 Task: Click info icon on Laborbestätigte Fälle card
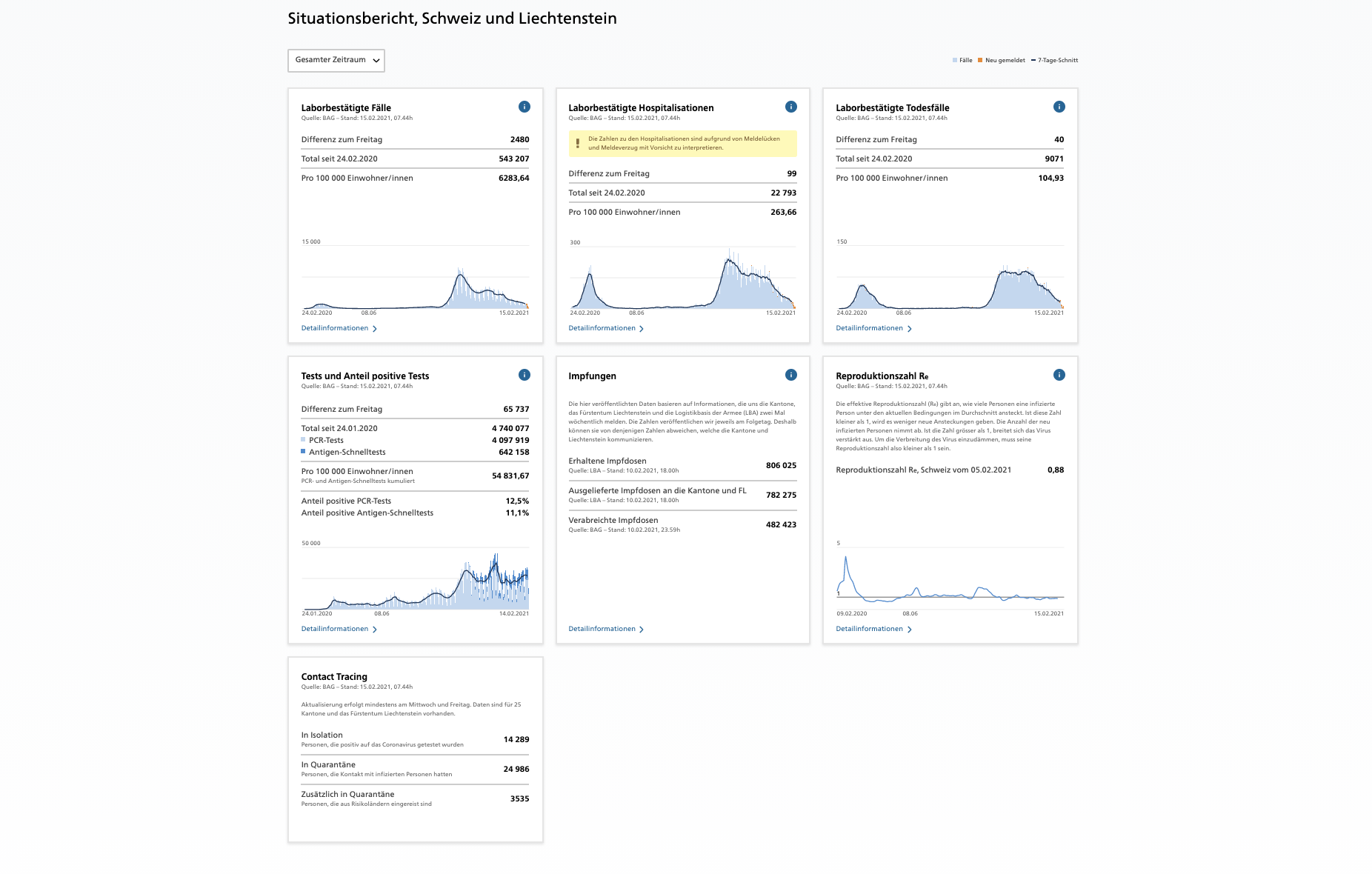(525, 107)
